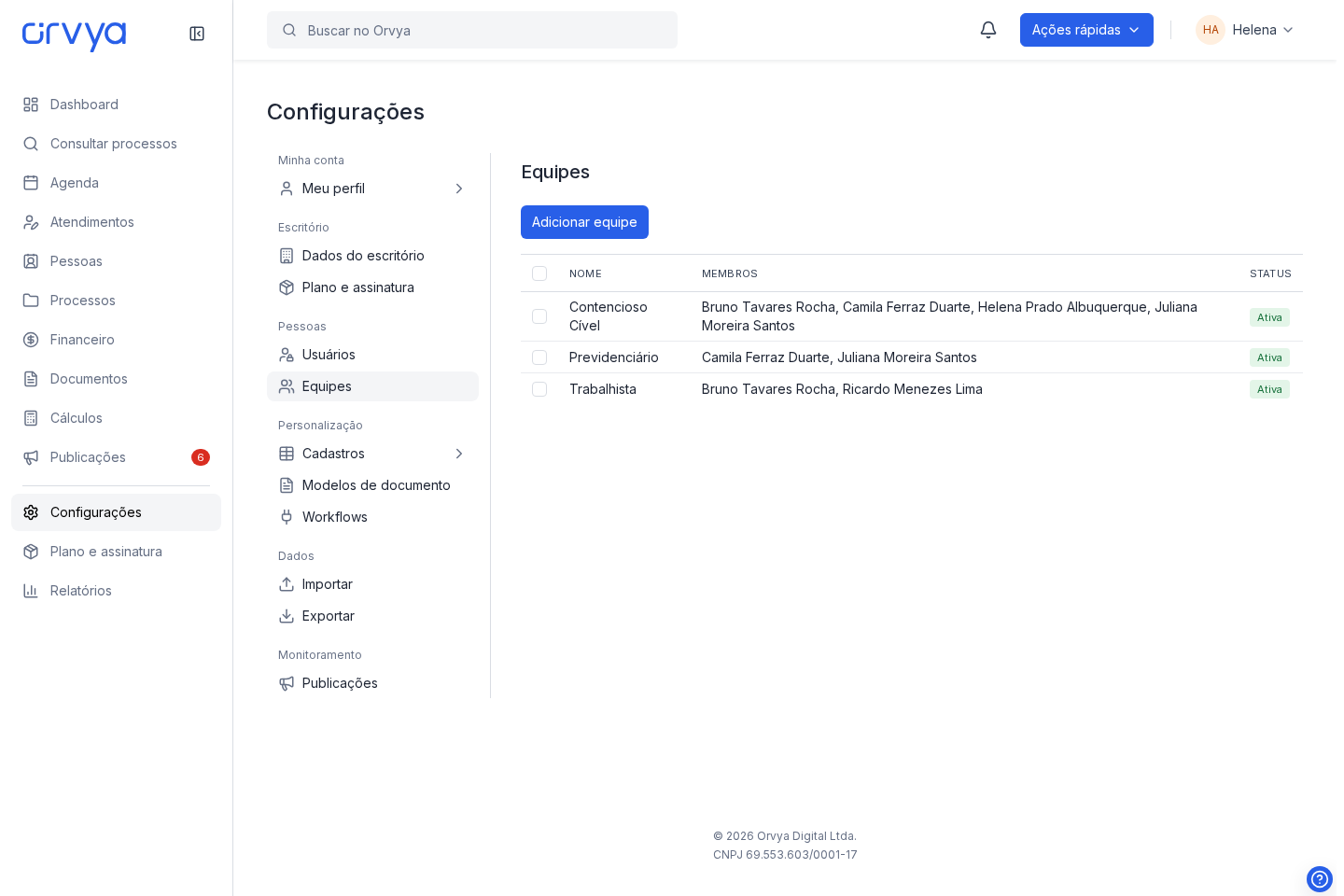The height and width of the screenshot is (896, 1344).
Task: Click the Financeiro coin icon
Action: [31, 340]
